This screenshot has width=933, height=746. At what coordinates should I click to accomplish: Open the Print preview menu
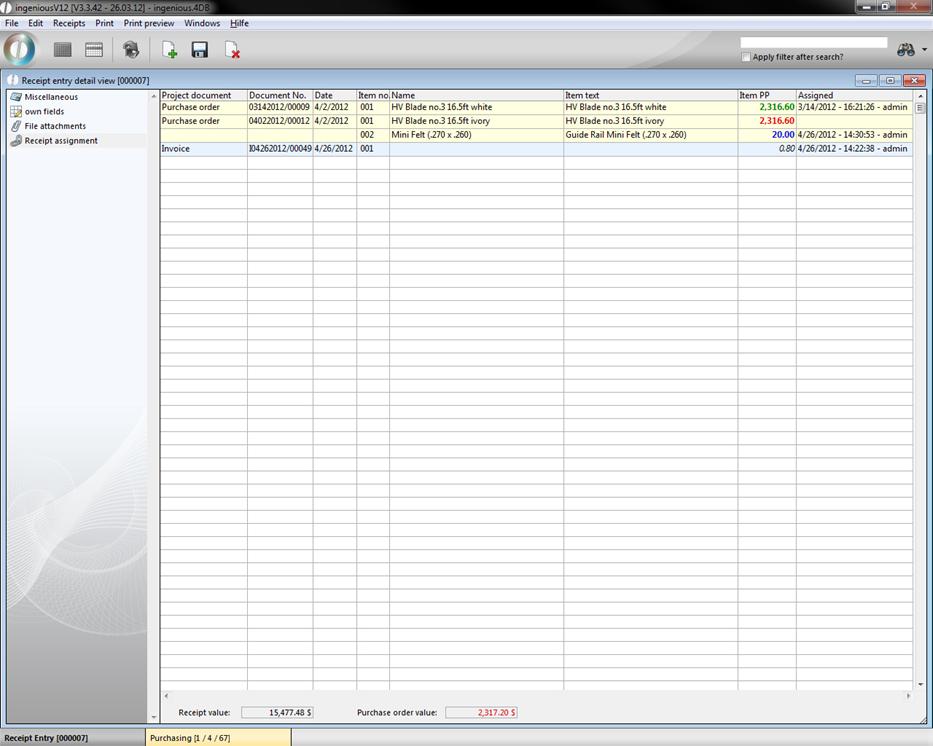[x=148, y=23]
